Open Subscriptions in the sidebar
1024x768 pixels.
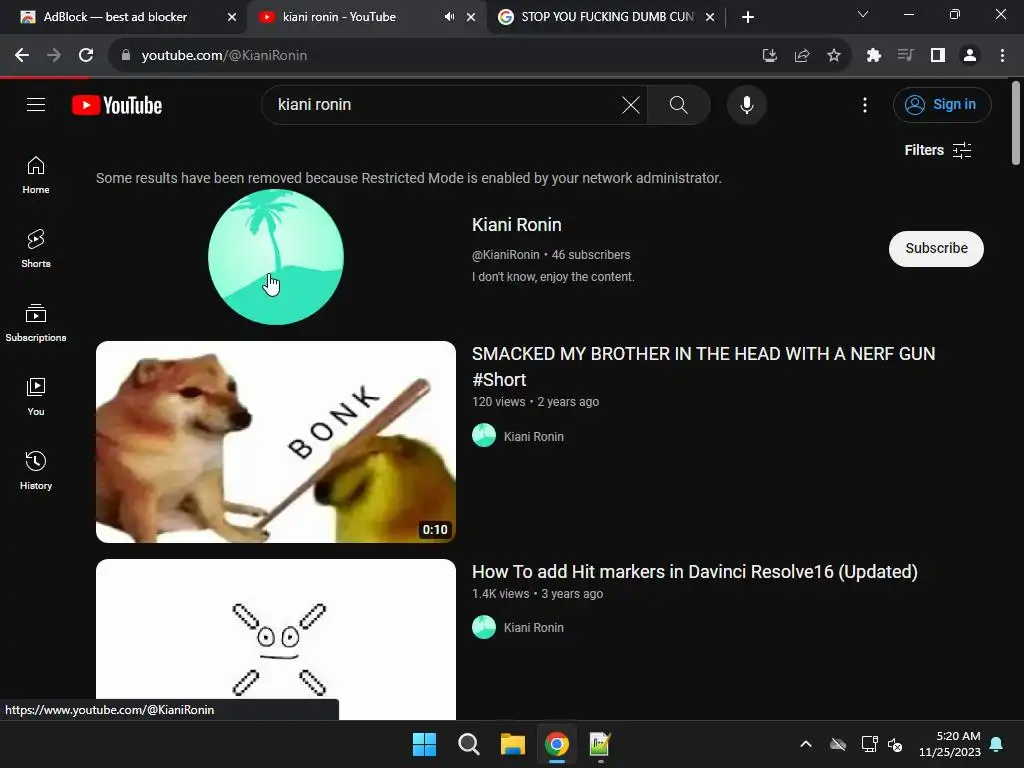click(x=36, y=323)
